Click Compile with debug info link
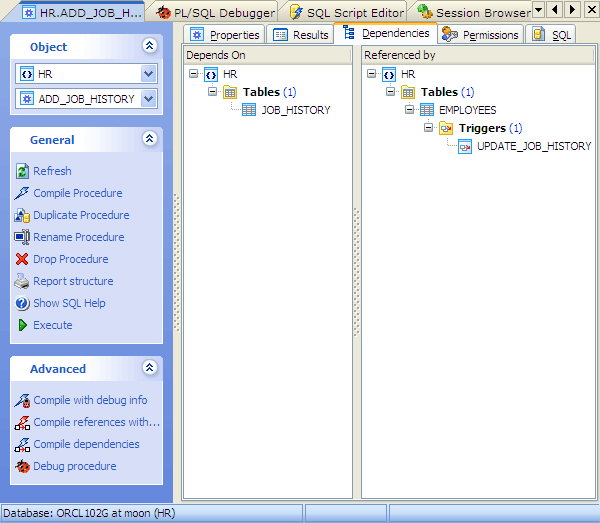Screen dimensions: 600x523 [90, 400]
